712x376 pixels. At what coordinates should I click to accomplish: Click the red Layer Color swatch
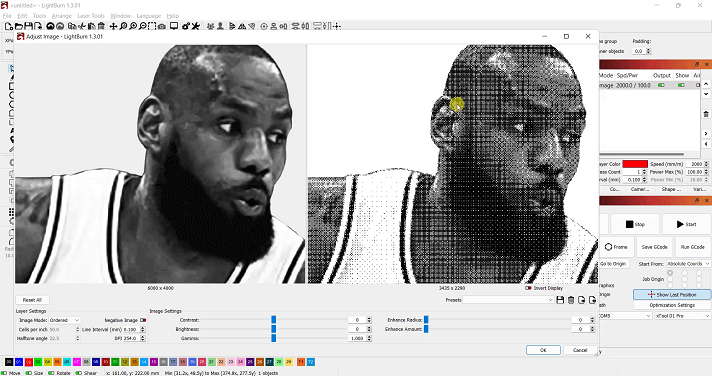(635, 164)
